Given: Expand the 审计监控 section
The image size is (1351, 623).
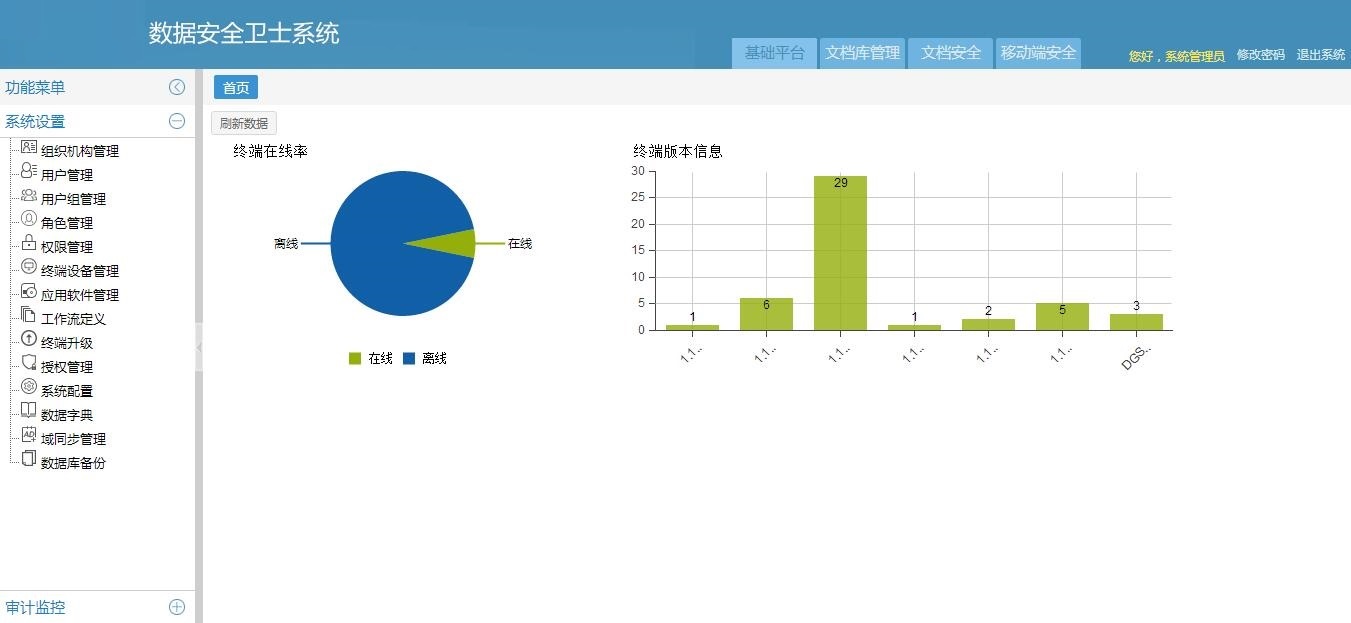Looking at the screenshot, I should (177, 607).
